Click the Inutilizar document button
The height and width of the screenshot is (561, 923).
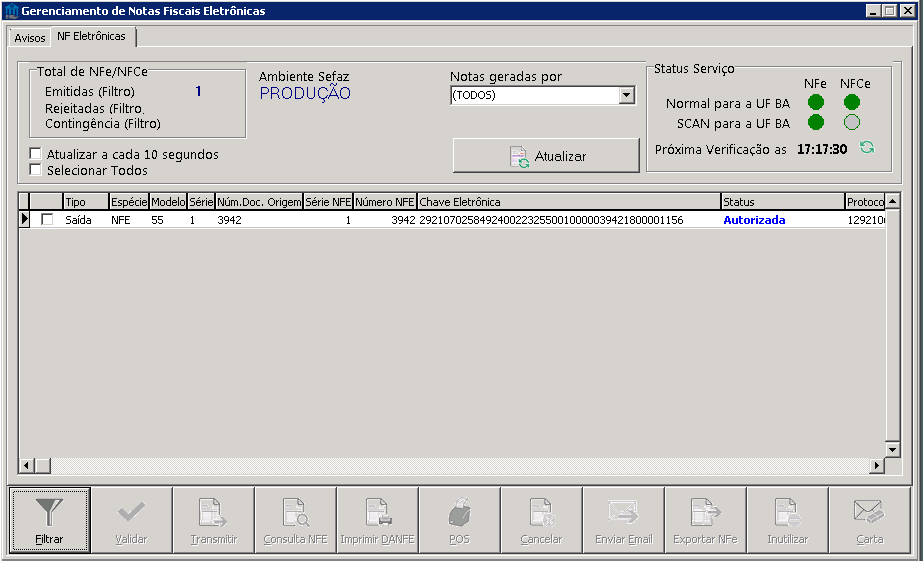coord(787,520)
